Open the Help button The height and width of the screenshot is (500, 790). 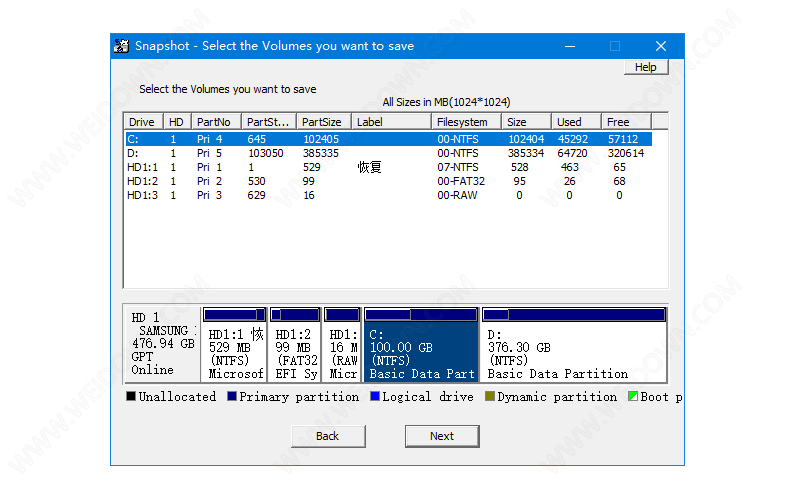point(645,67)
